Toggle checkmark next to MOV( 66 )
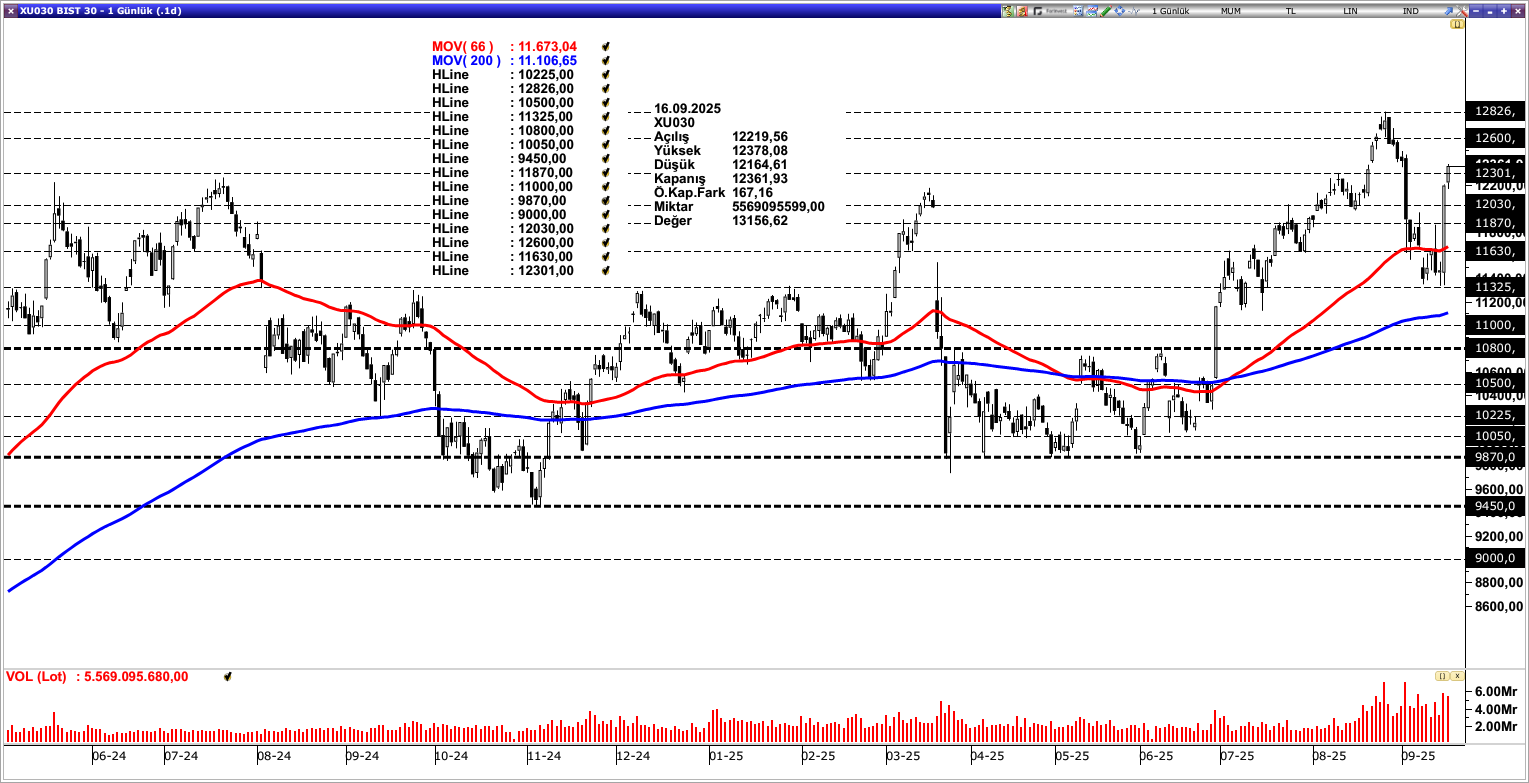The height and width of the screenshot is (783, 1529). tap(605, 47)
